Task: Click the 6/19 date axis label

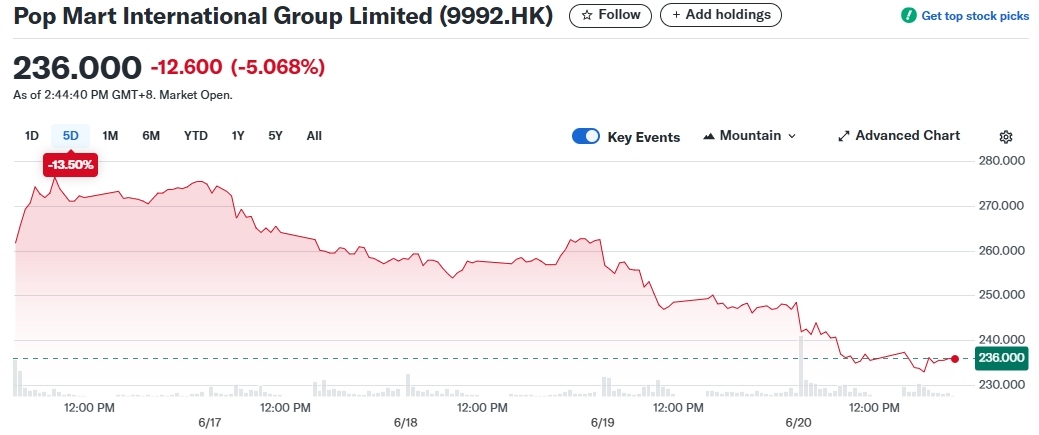Action: [602, 422]
